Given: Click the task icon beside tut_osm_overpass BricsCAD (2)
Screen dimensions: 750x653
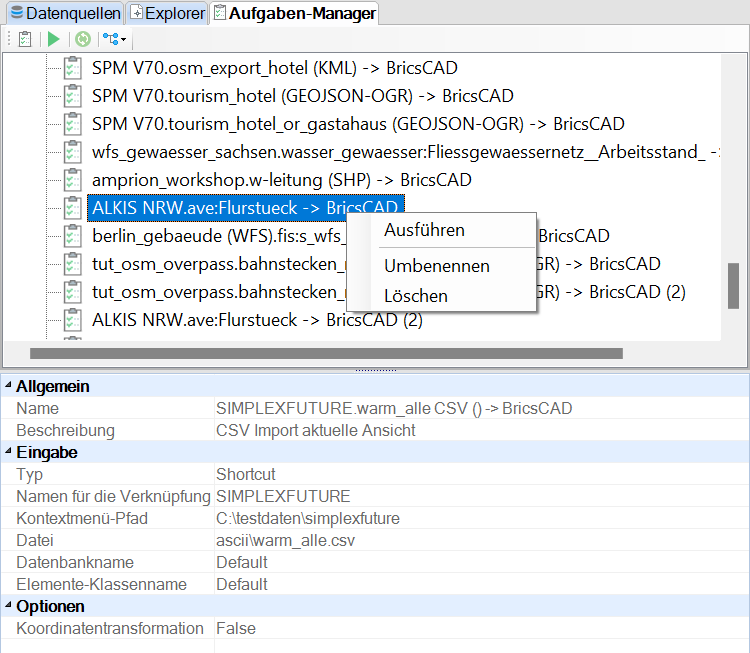Looking at the screenshot, I should point(73,291).
